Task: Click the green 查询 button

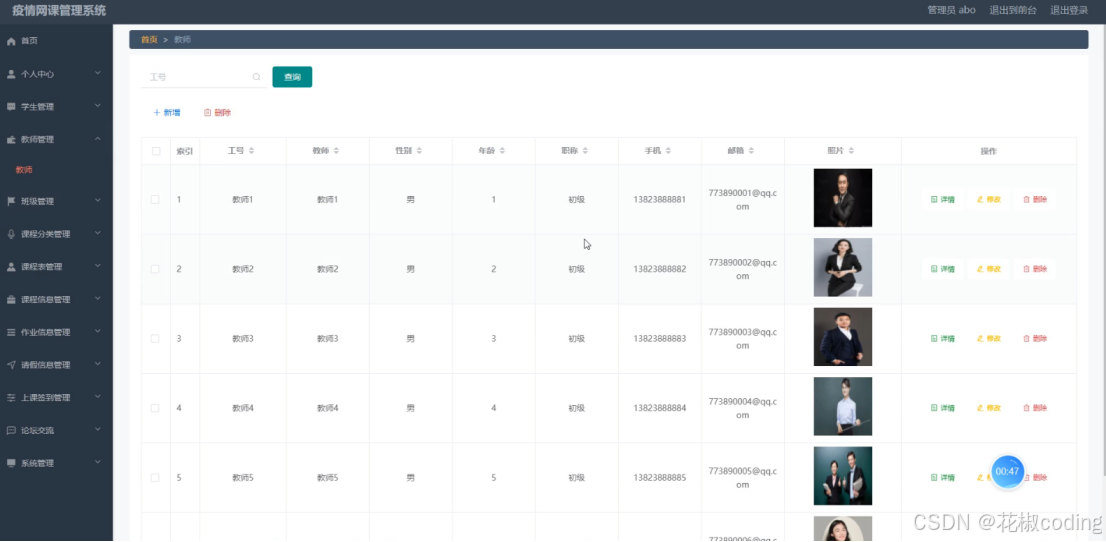Action: pos(292,77)
